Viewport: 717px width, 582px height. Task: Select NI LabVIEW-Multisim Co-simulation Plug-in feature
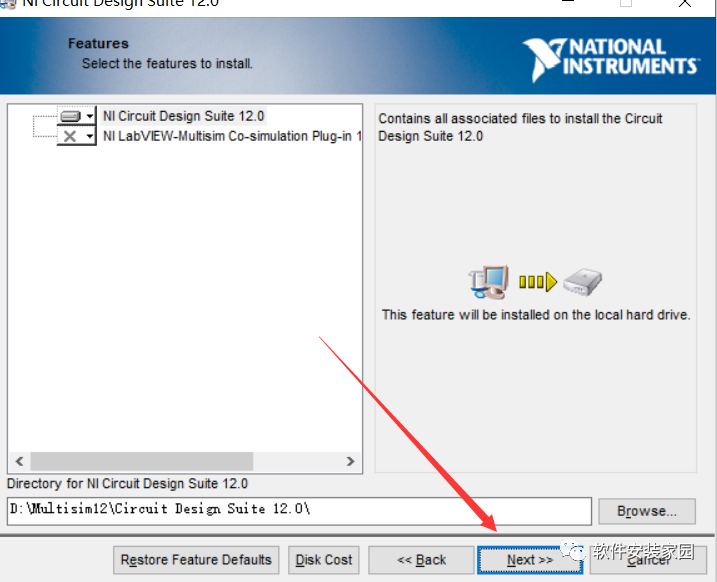(x=232, y=136)
